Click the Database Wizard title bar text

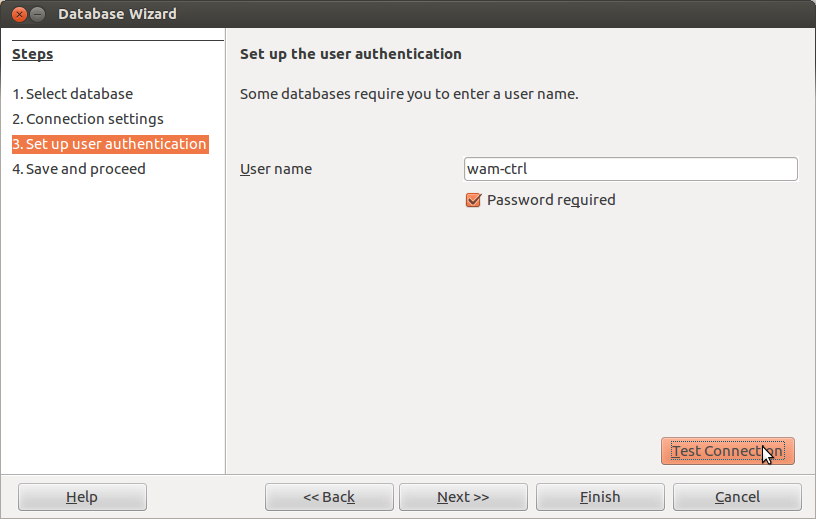[117, 14]
